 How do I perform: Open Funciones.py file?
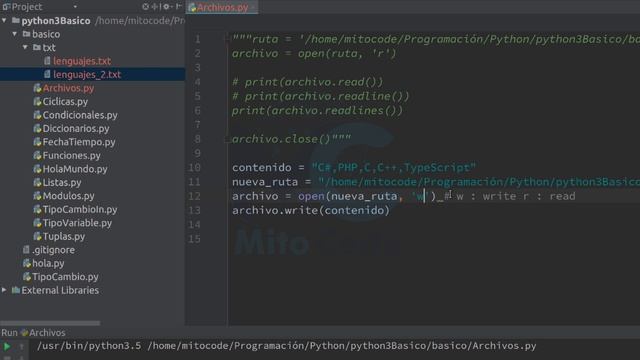pos(71,155)
